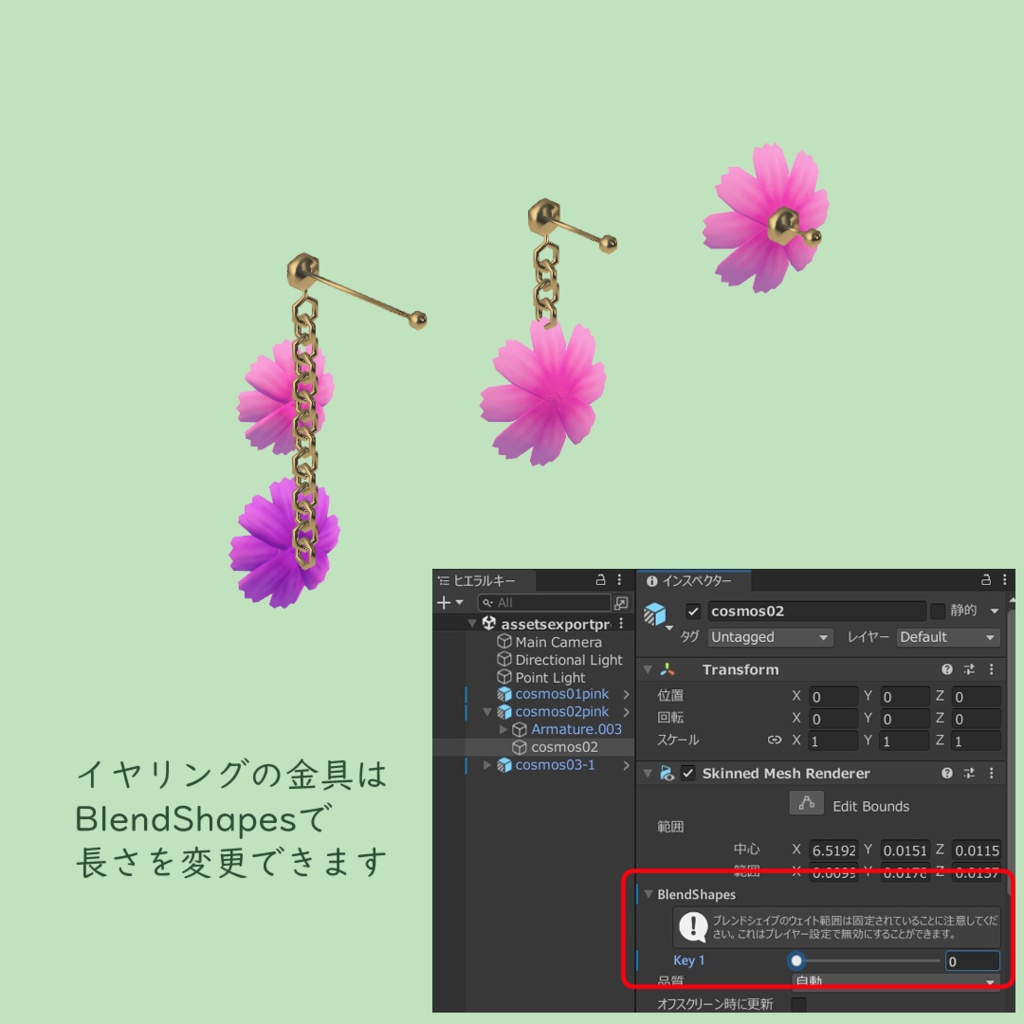Image resolution: width=1024 pixels, height=1024 pixels.
Task: Click the scale constrain-proportions link icon
Action: tap(774, 740)
